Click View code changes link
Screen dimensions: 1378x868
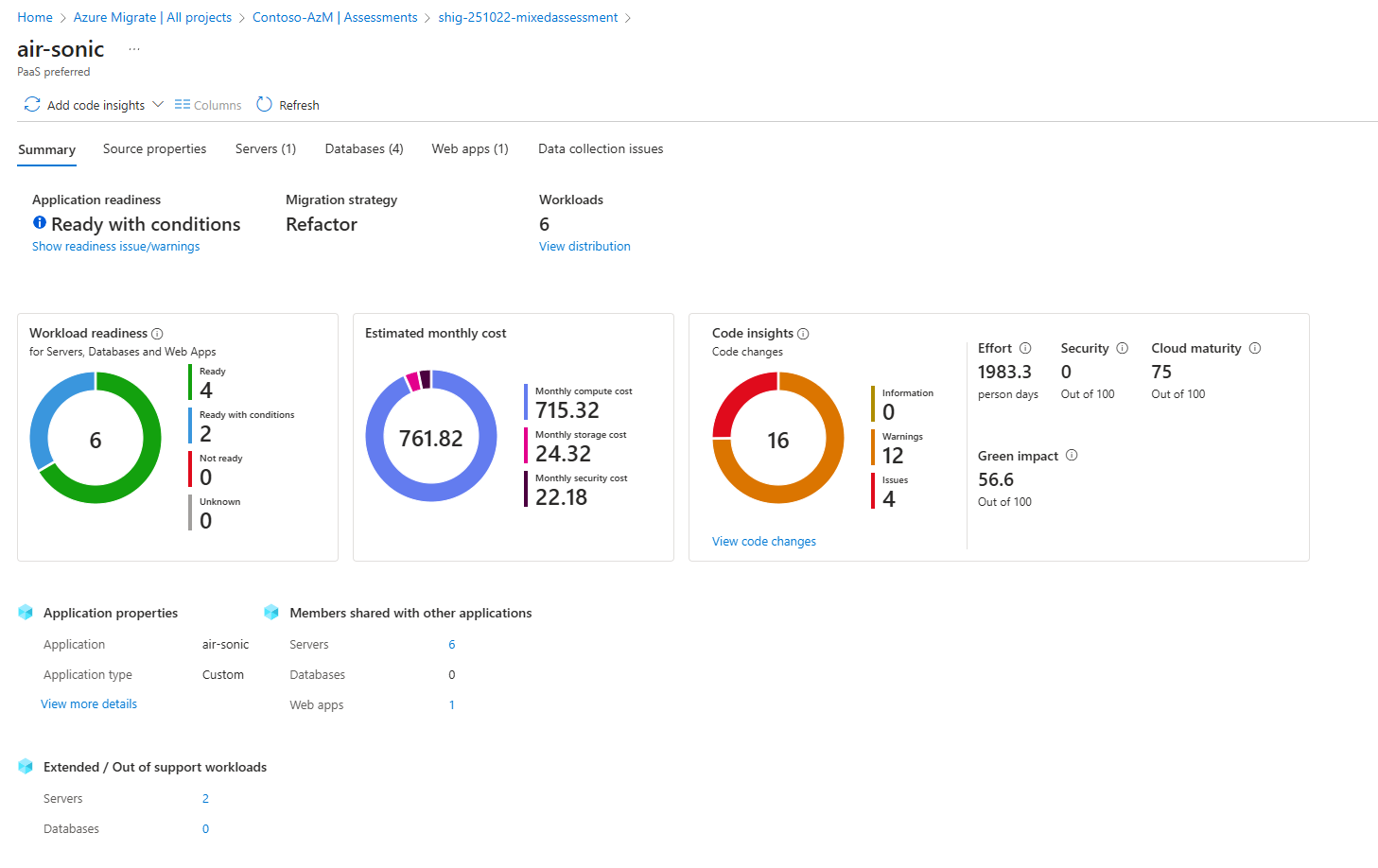click(x=763, y=542)
